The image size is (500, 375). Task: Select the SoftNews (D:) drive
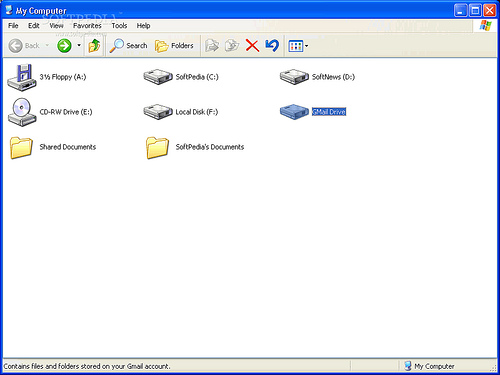(294, 77)
